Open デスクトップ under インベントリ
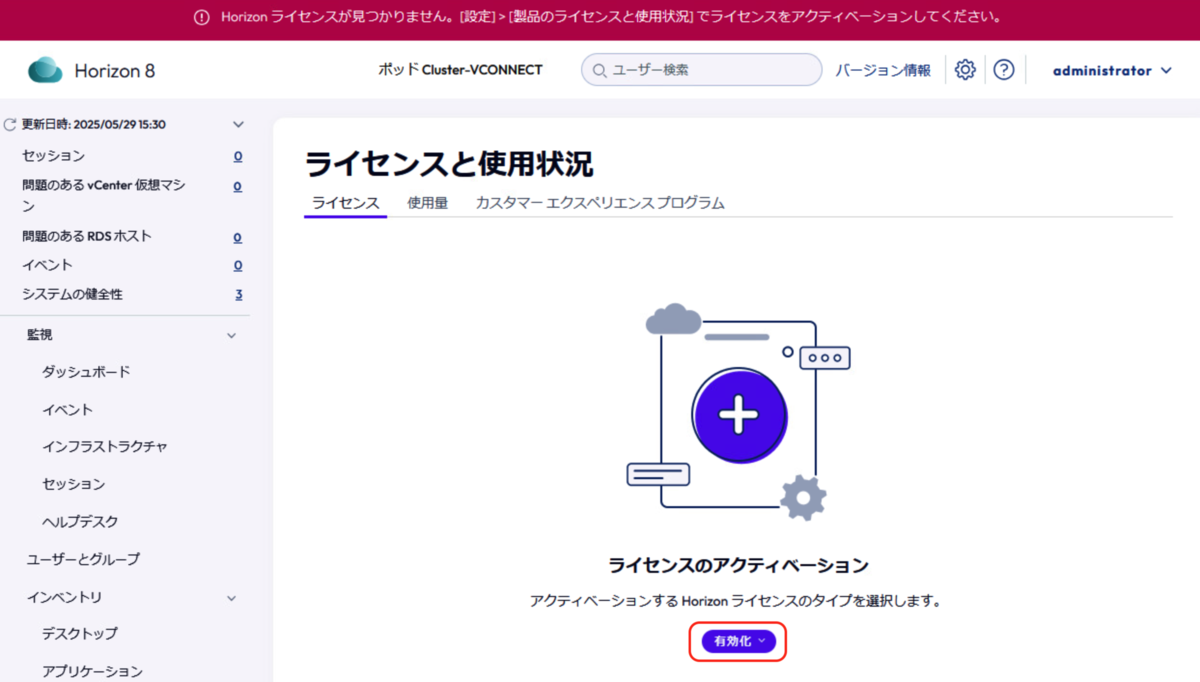Screen dimensions: 1200x682 pos(79,634)
